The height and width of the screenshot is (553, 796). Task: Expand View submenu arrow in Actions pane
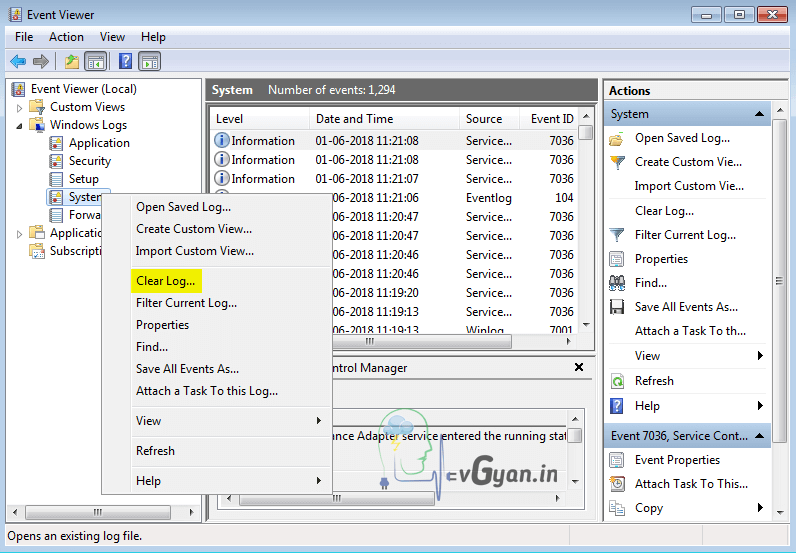click(x=760, y=355)
